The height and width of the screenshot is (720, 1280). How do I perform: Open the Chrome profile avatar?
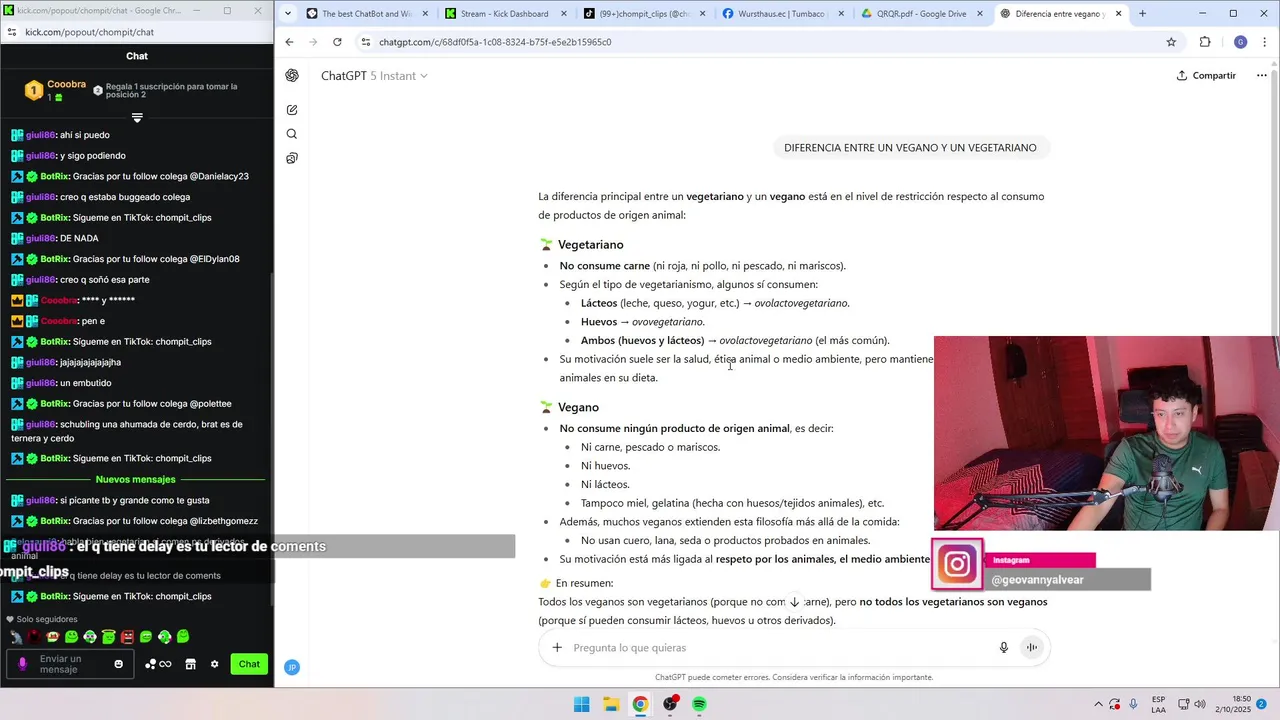[1240, 42]
